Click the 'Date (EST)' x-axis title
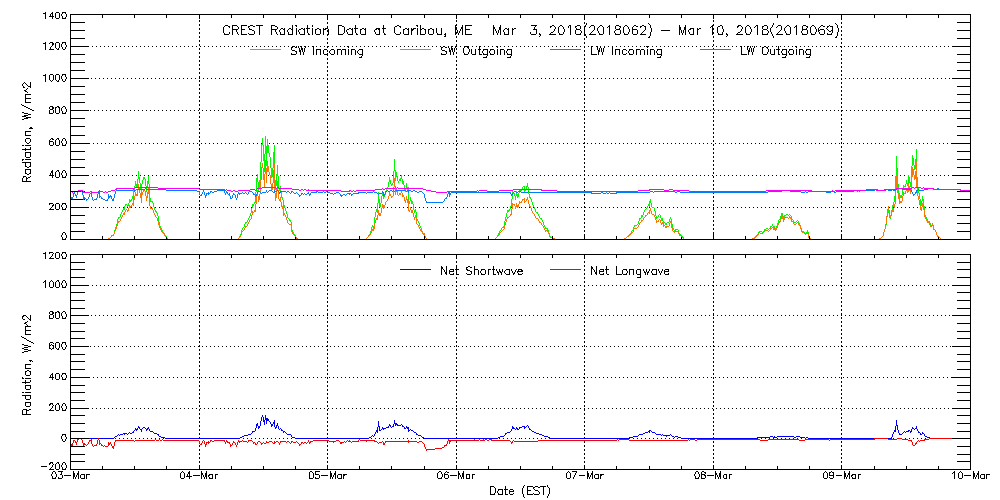 click(520, 491)
